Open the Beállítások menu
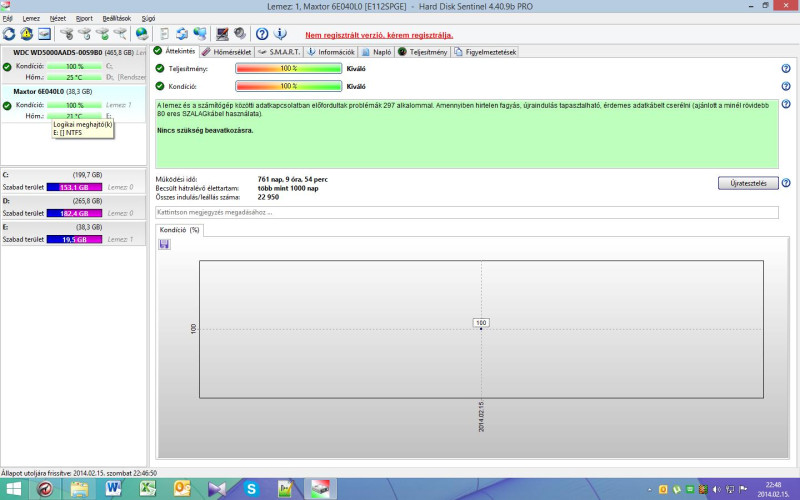 click(117, 18)
